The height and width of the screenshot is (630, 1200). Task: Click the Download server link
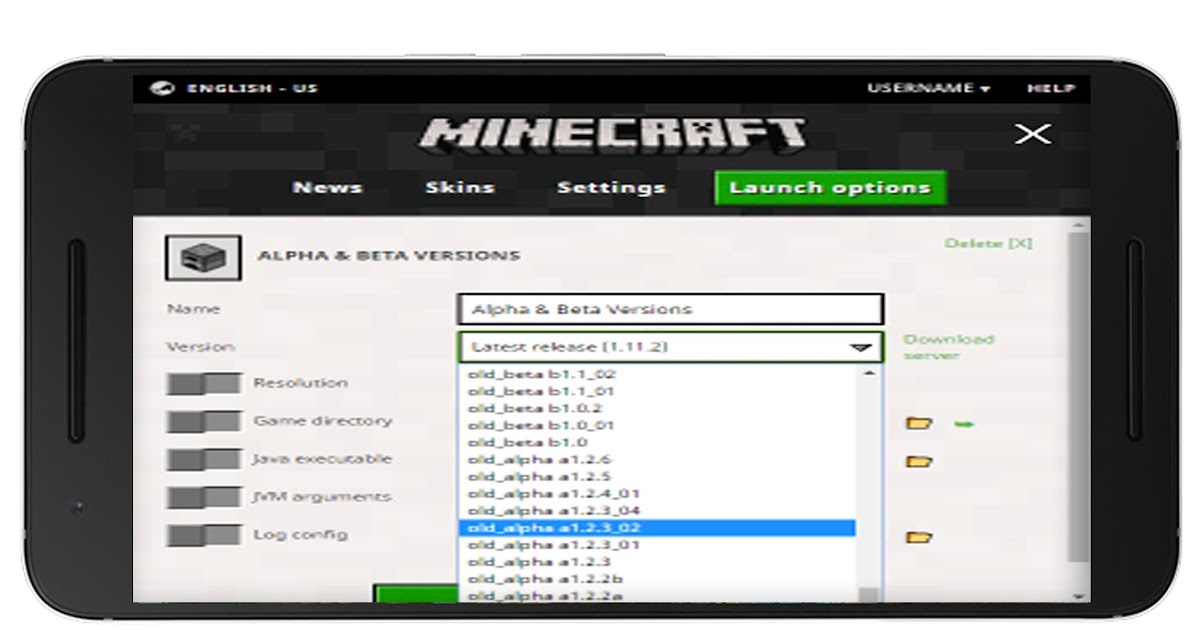(x=949, y=347)
